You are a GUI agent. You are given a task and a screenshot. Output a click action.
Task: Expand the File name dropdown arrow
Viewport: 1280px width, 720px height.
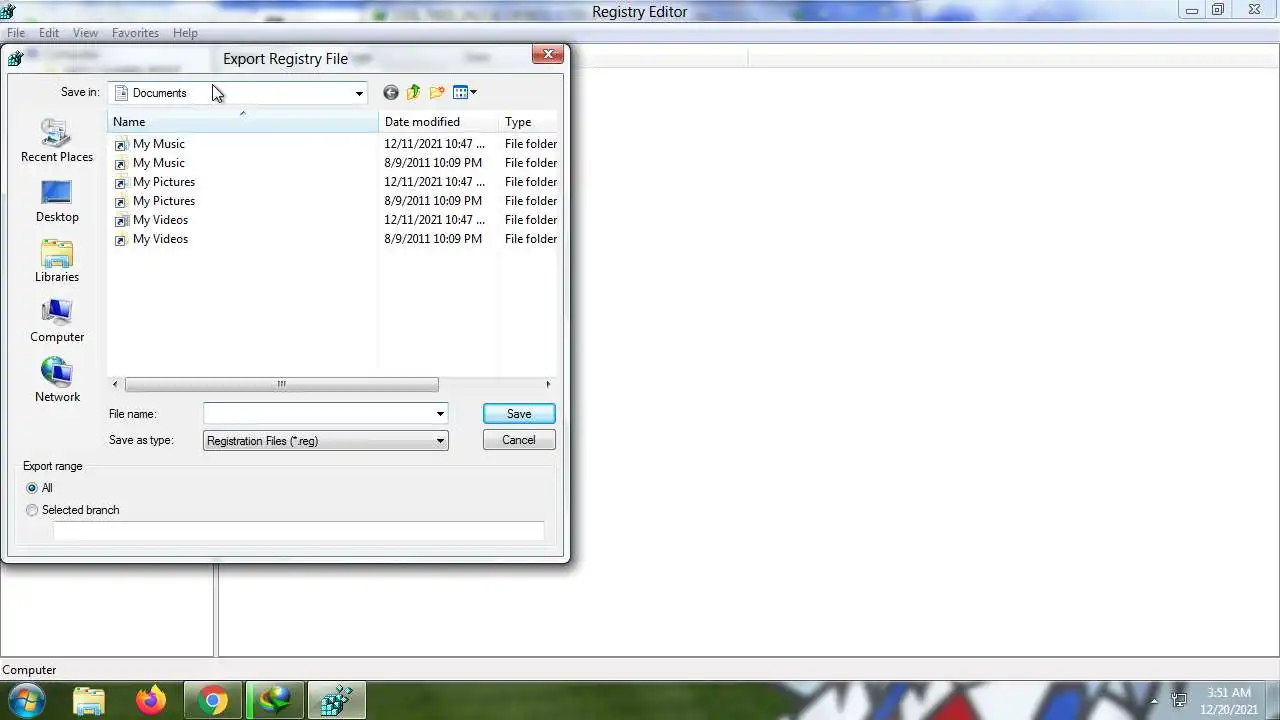440,414
